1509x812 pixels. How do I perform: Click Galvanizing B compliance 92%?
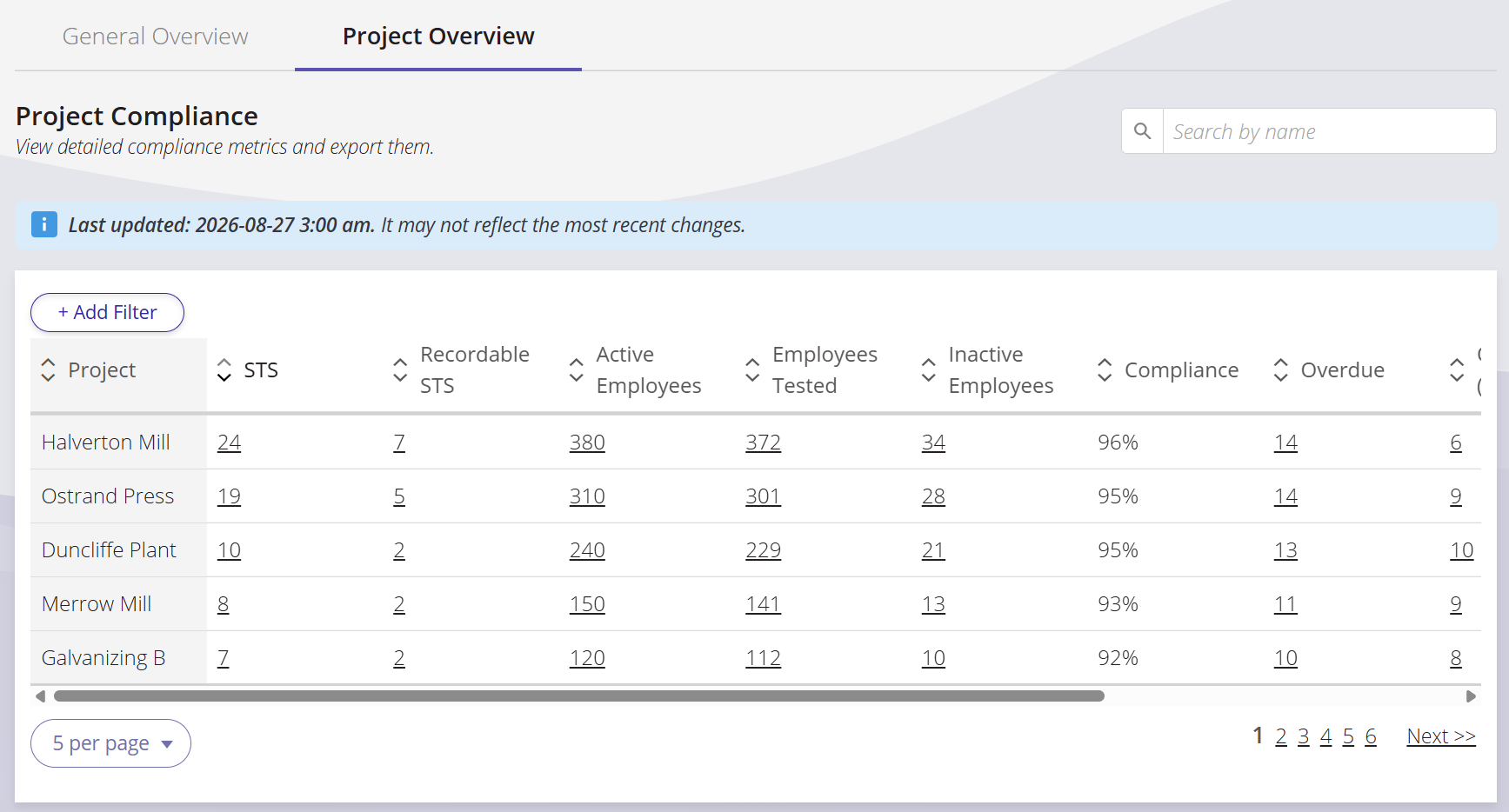[x=1118, y=658]
